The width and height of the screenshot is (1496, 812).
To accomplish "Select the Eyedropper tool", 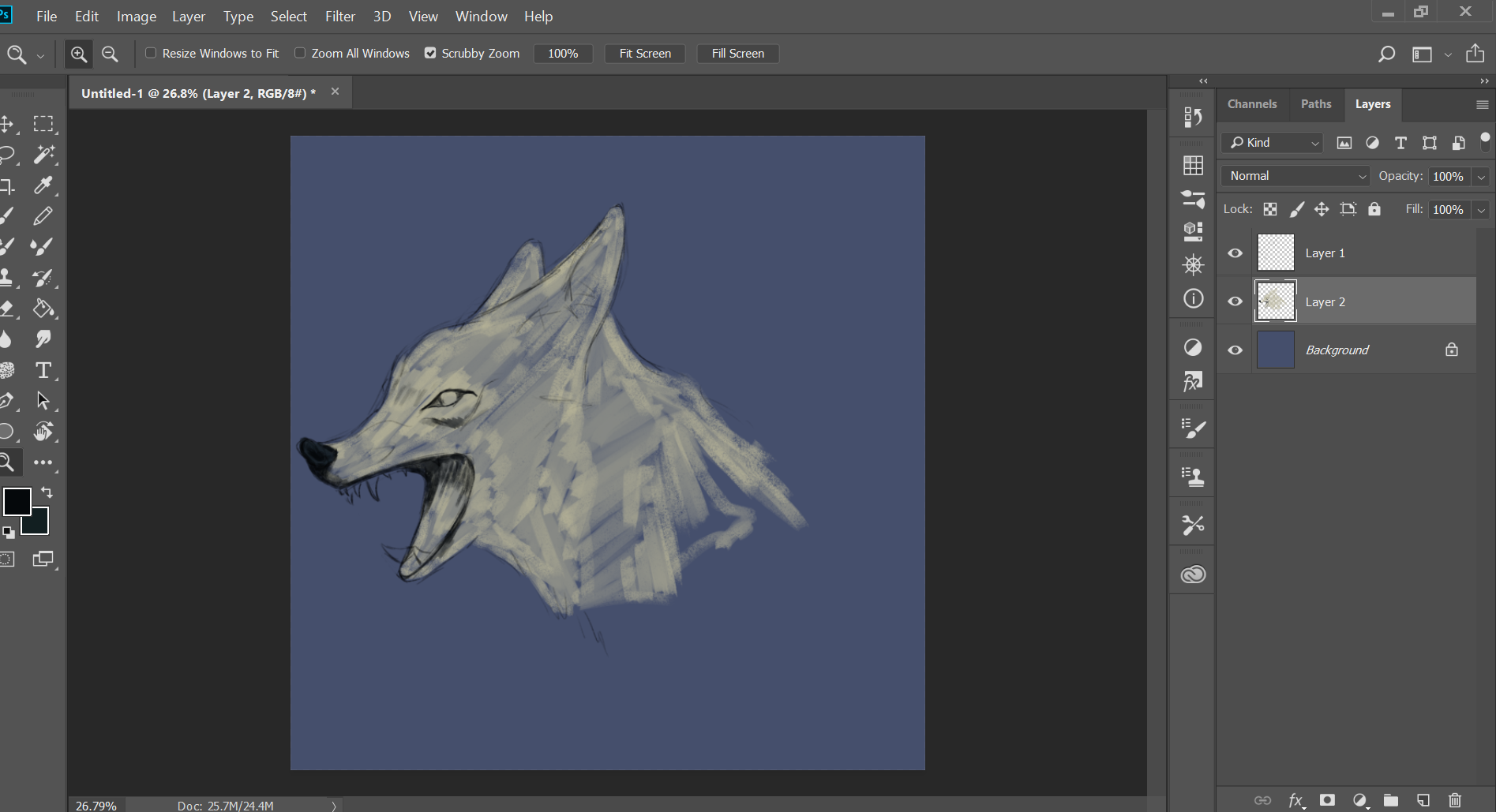I will coord(43,185).
